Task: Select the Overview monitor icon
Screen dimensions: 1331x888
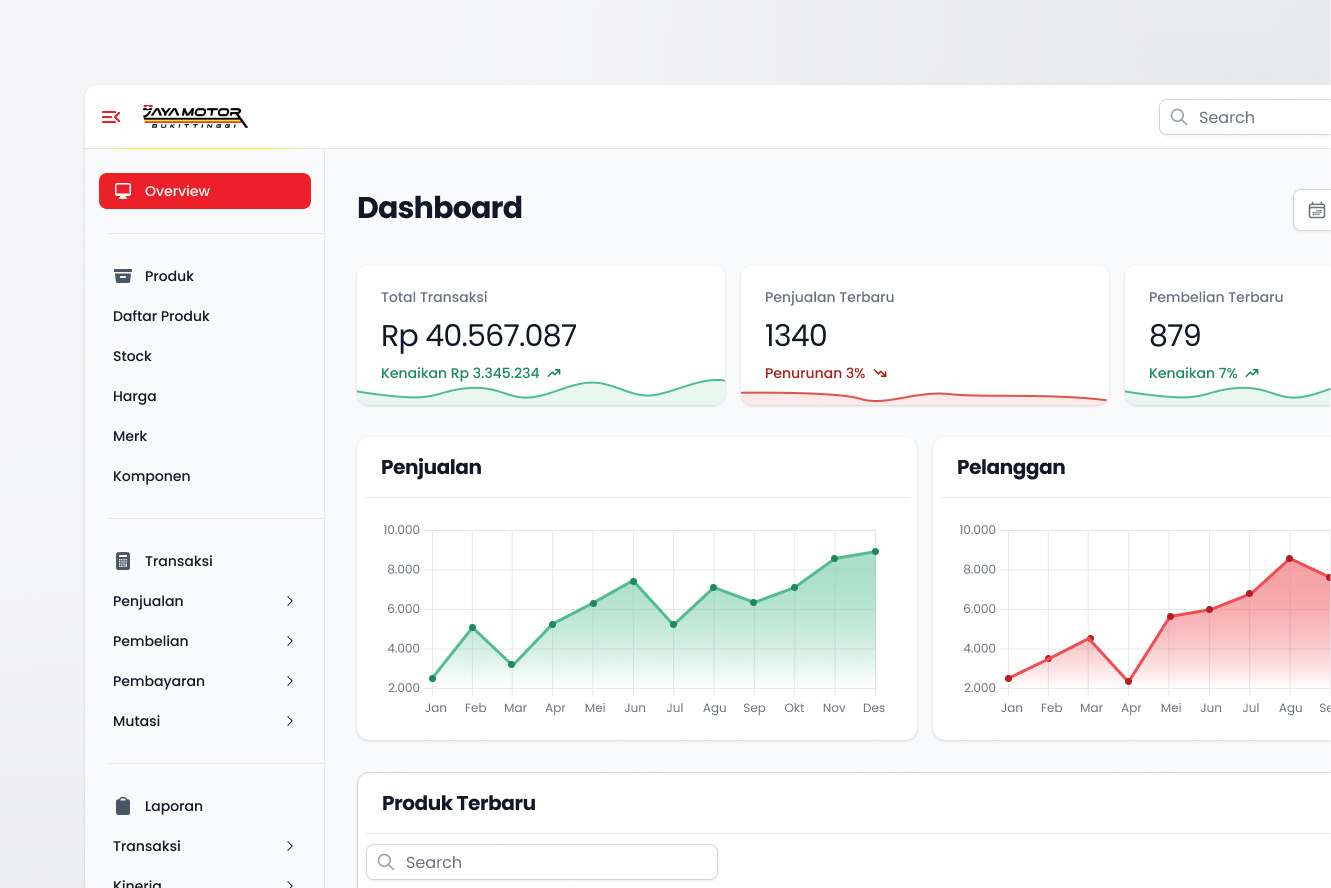Action: (123, 191)
